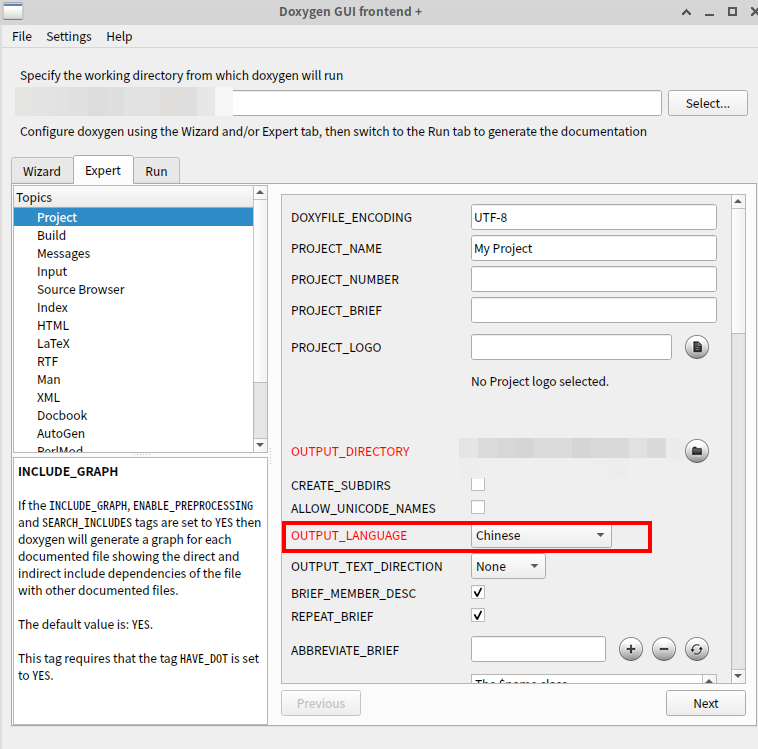Switch to the Run tab
The image size is (758, 749).
pos(156,171)
